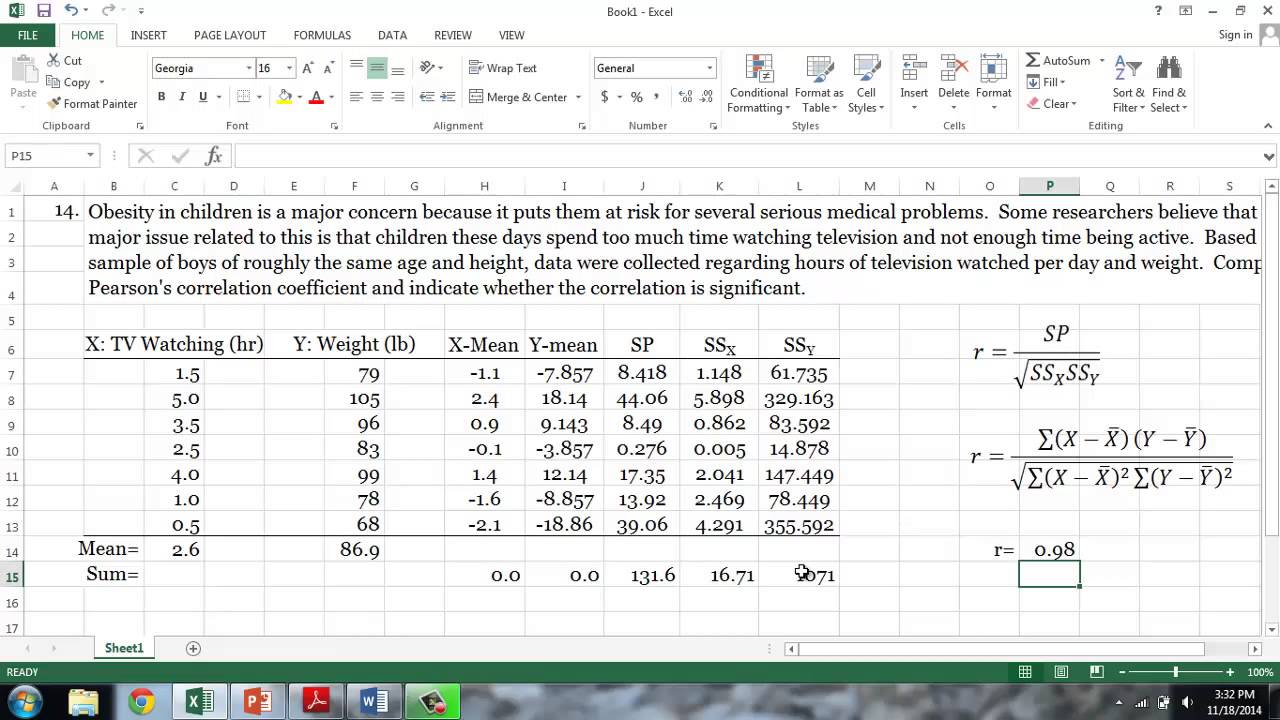
Task: Select the Sheet1 worksheet tab
Action: pyautogui.click(x=124, y=648)
